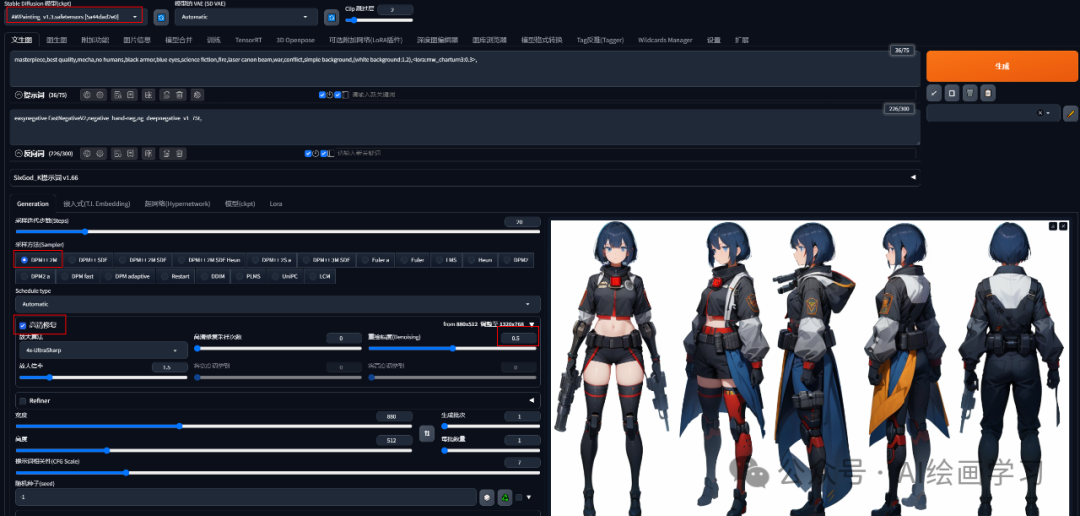Click the clock icon in positive prompt toolbar
Screen dimensions: 1080x516
(x=330, y=94)
